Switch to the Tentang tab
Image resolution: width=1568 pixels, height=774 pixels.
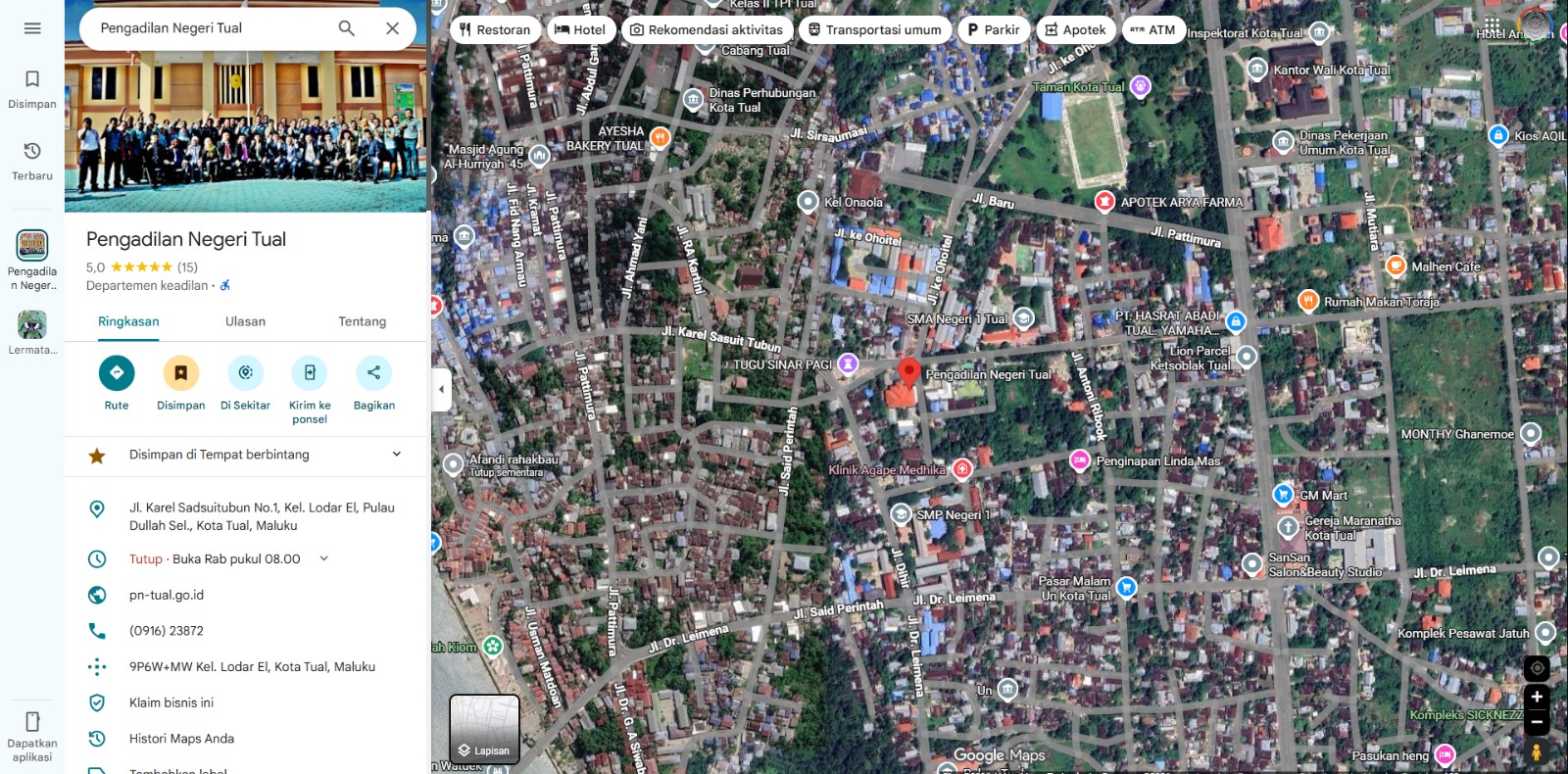pos(363,321)
